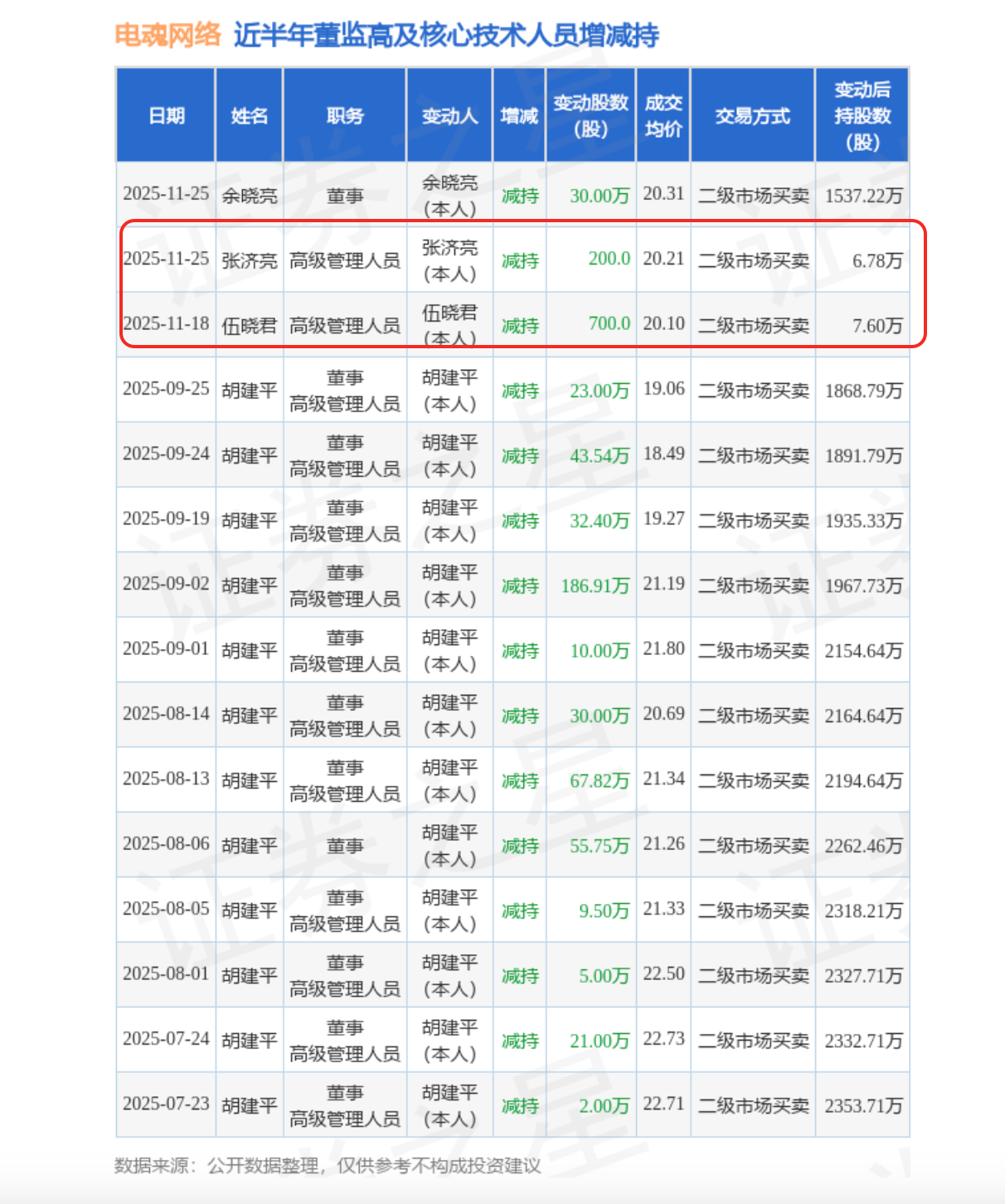
Task: Click the 2025-08-01 date cell
Action: tap(166, 973)
